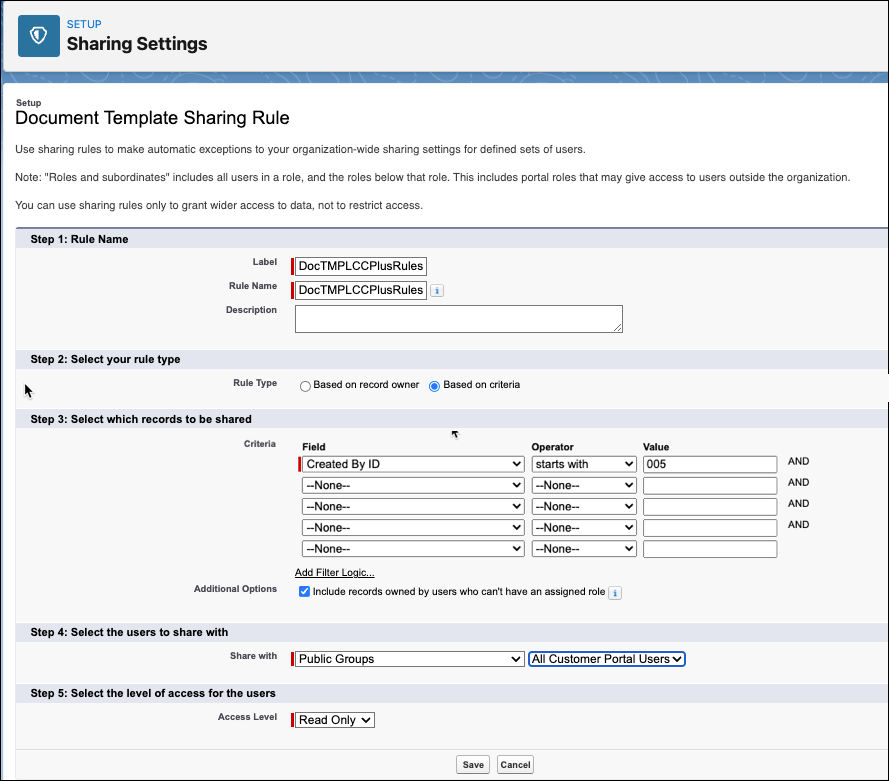
Task: Click the Criteria label
Action: click(x=260, y=444)
